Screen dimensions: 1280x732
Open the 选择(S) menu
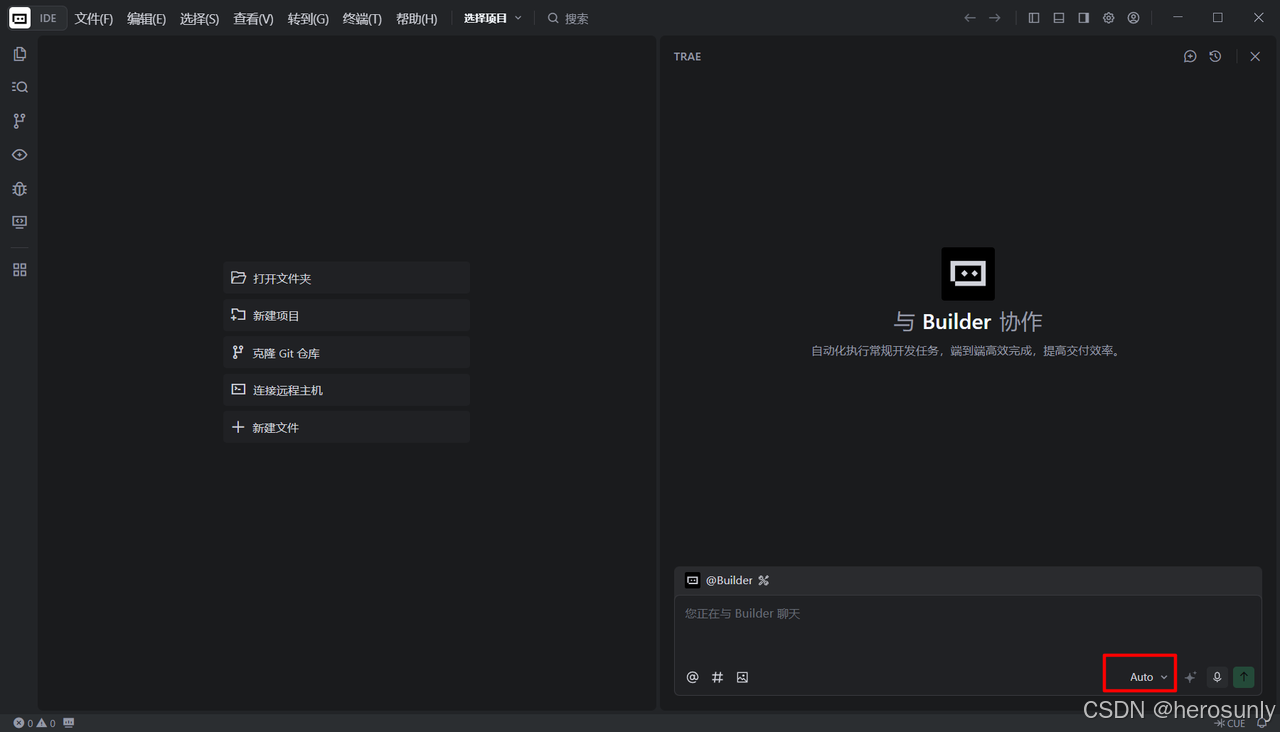pos(199,18)
